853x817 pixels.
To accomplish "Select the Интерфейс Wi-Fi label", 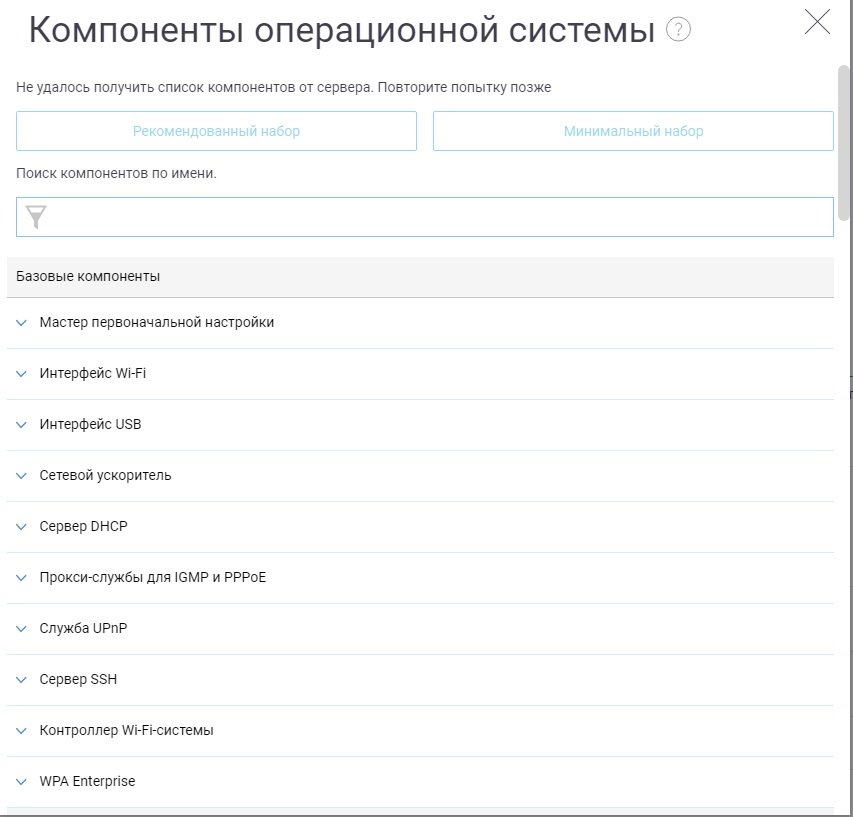I will [x=92, y=373].
